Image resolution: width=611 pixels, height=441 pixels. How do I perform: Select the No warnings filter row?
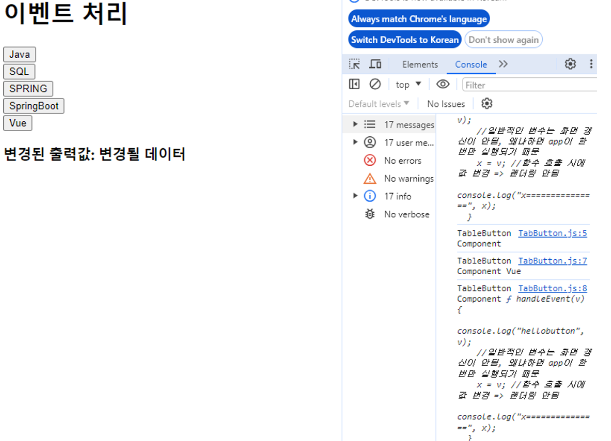pyautogui.click(x=390, y=178)
